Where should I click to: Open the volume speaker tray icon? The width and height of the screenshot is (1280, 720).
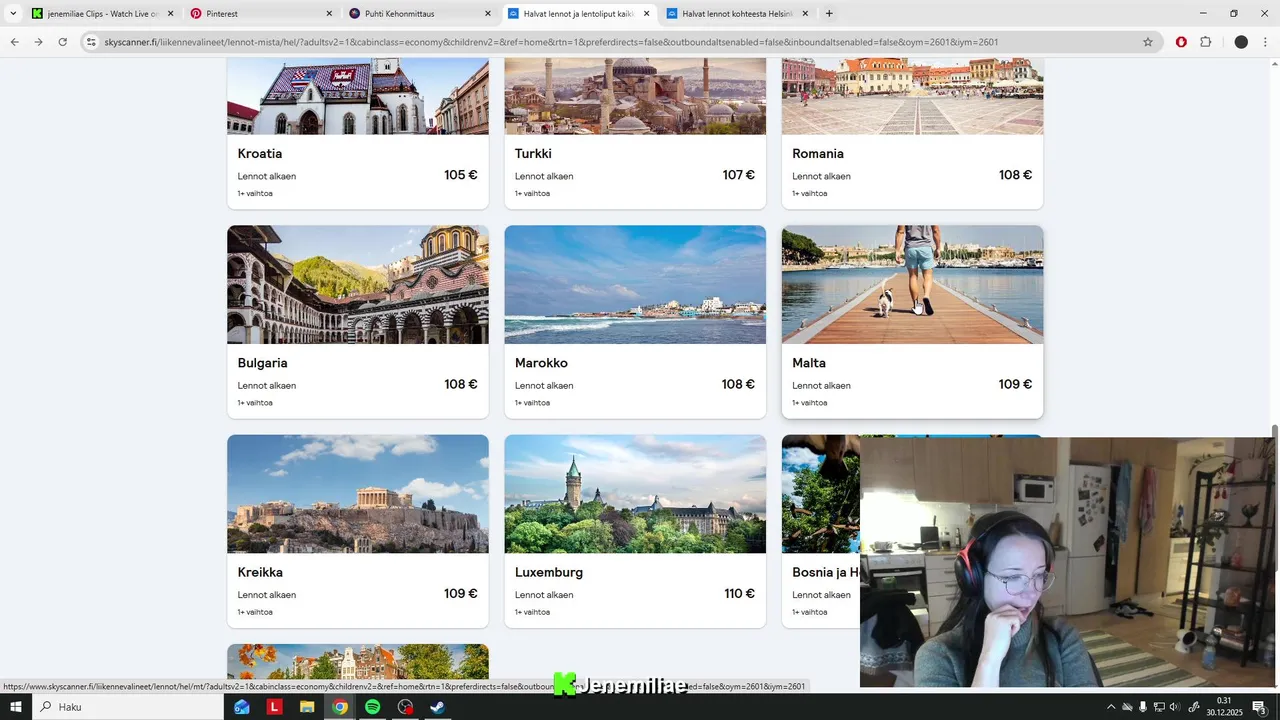[1175, 707]
